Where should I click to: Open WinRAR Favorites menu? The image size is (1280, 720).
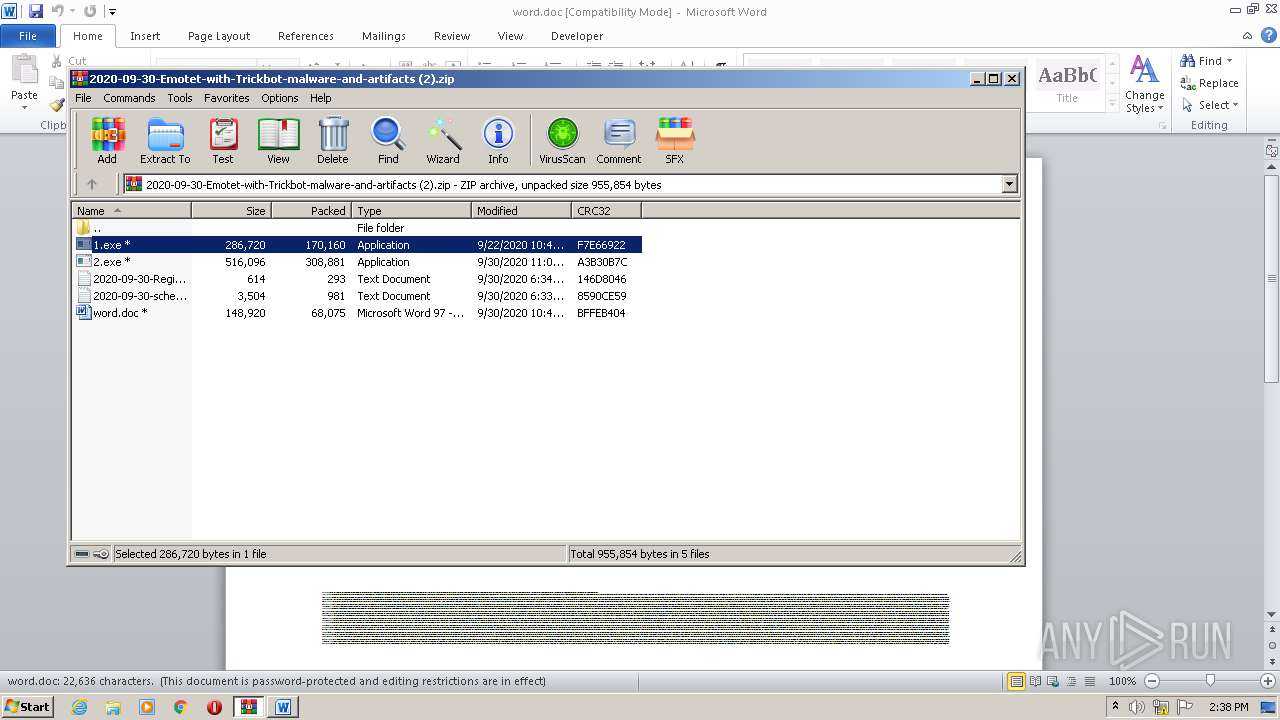[227, 98]
